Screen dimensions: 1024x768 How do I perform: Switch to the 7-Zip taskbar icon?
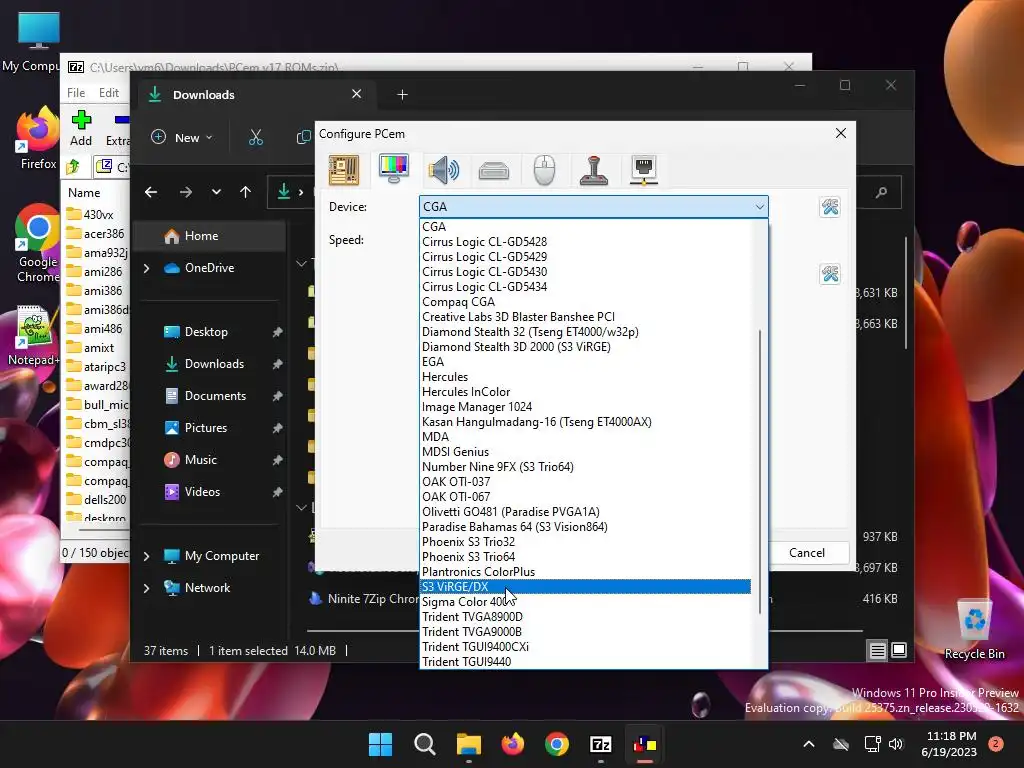click(x=601, y=744)
